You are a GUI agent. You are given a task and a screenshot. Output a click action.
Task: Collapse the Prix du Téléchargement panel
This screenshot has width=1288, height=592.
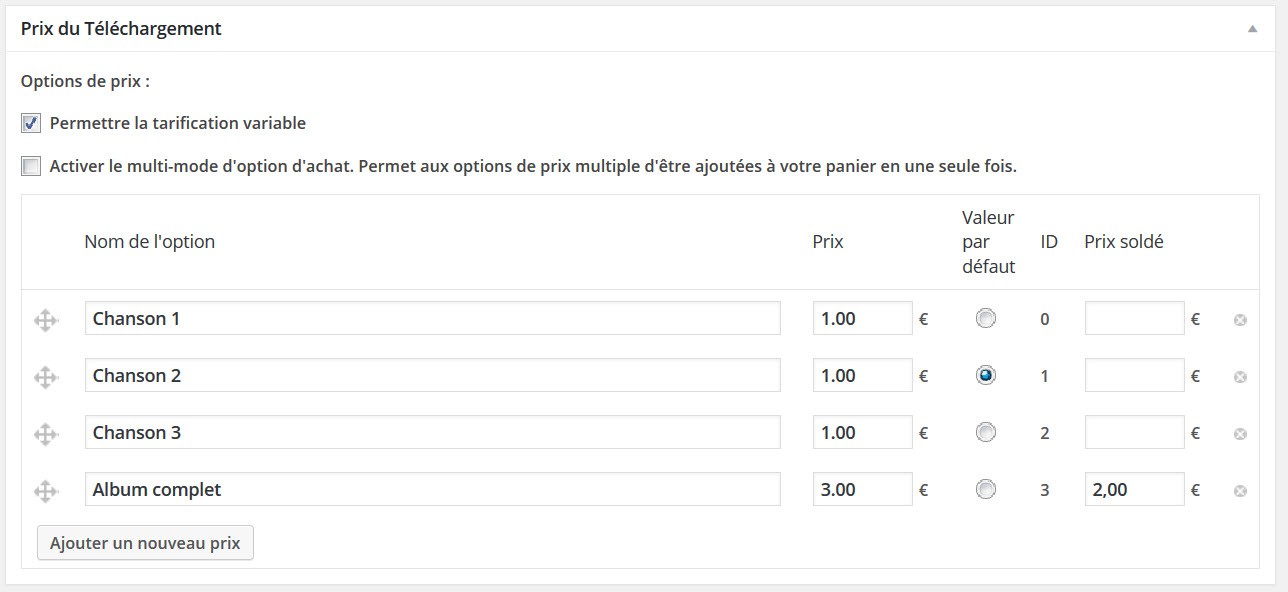point(1252,30)
